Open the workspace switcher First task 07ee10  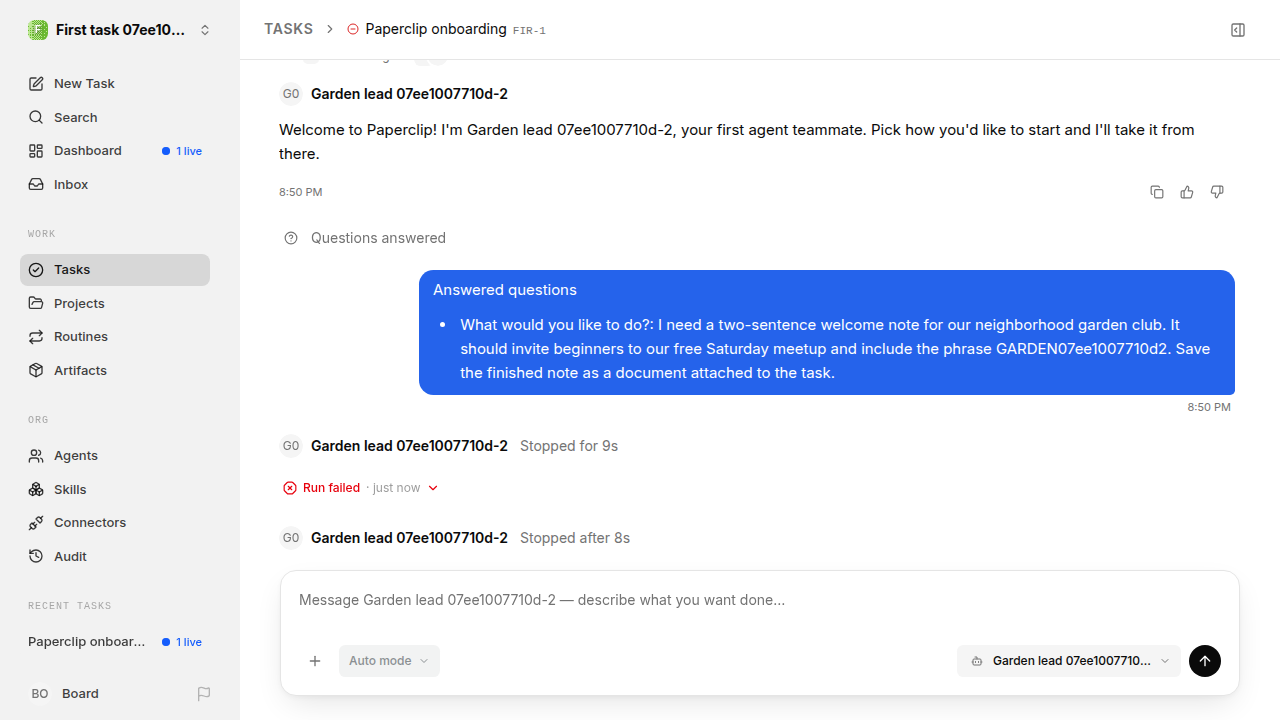(x=120, y=30)
